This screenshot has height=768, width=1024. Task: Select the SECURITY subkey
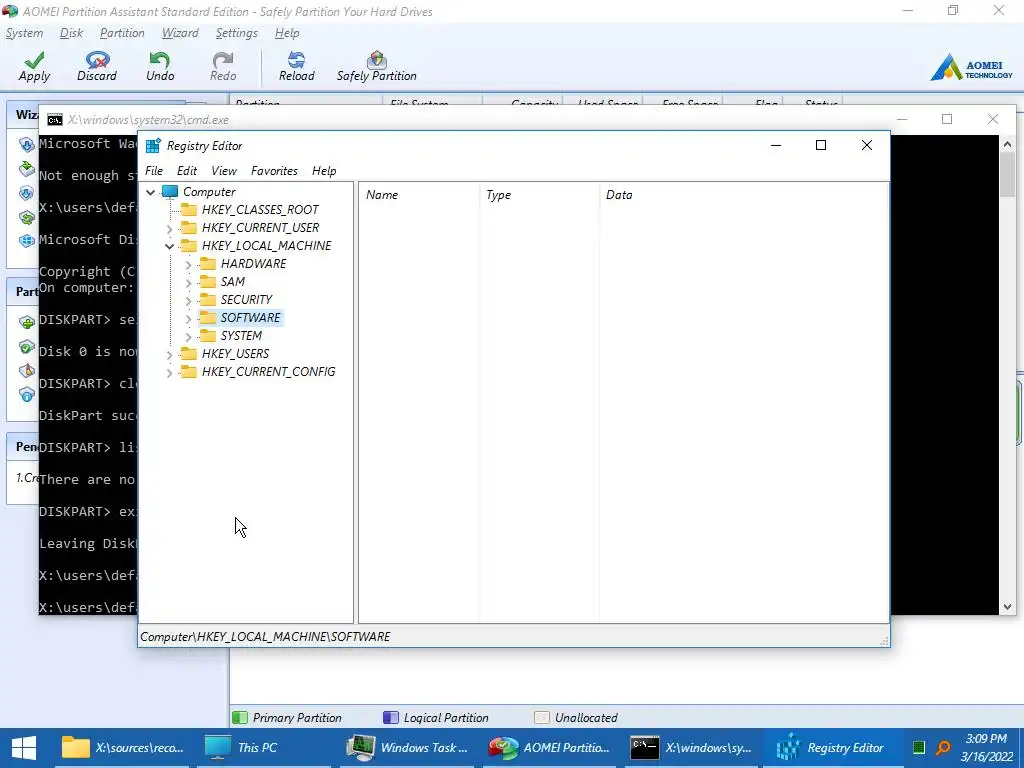pos(246,299)
